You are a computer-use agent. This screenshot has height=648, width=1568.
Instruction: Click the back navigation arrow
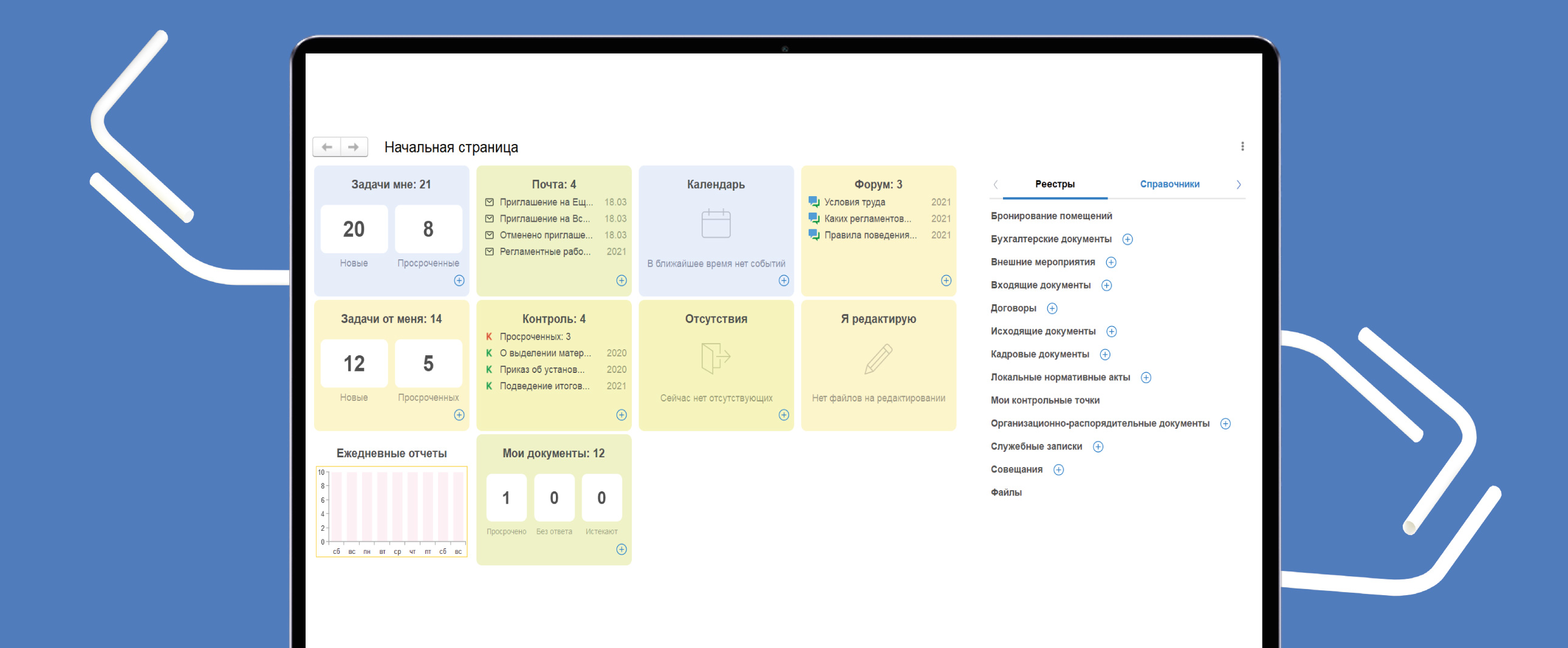point(327,146)
